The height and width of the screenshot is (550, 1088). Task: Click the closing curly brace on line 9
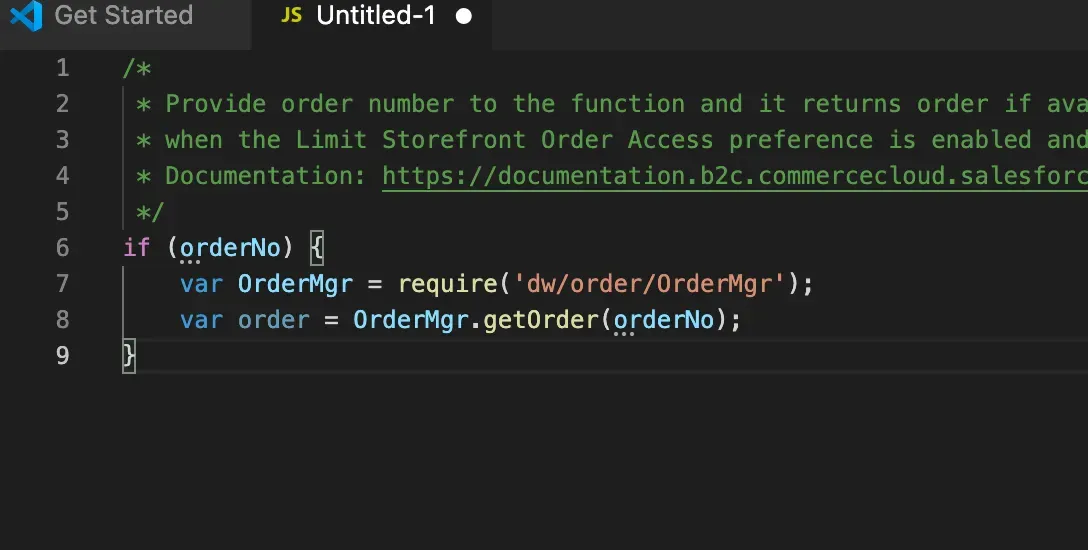[129, 356]
